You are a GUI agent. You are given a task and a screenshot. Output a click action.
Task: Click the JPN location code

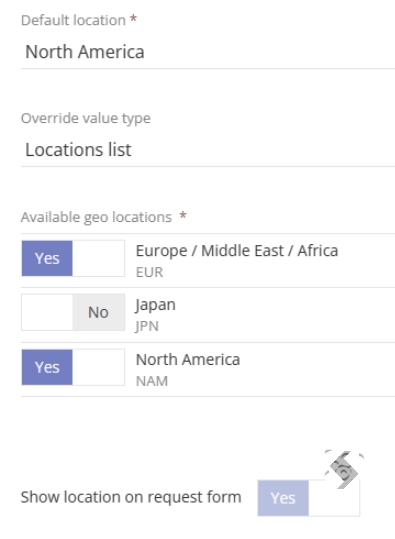coord(147,326)
